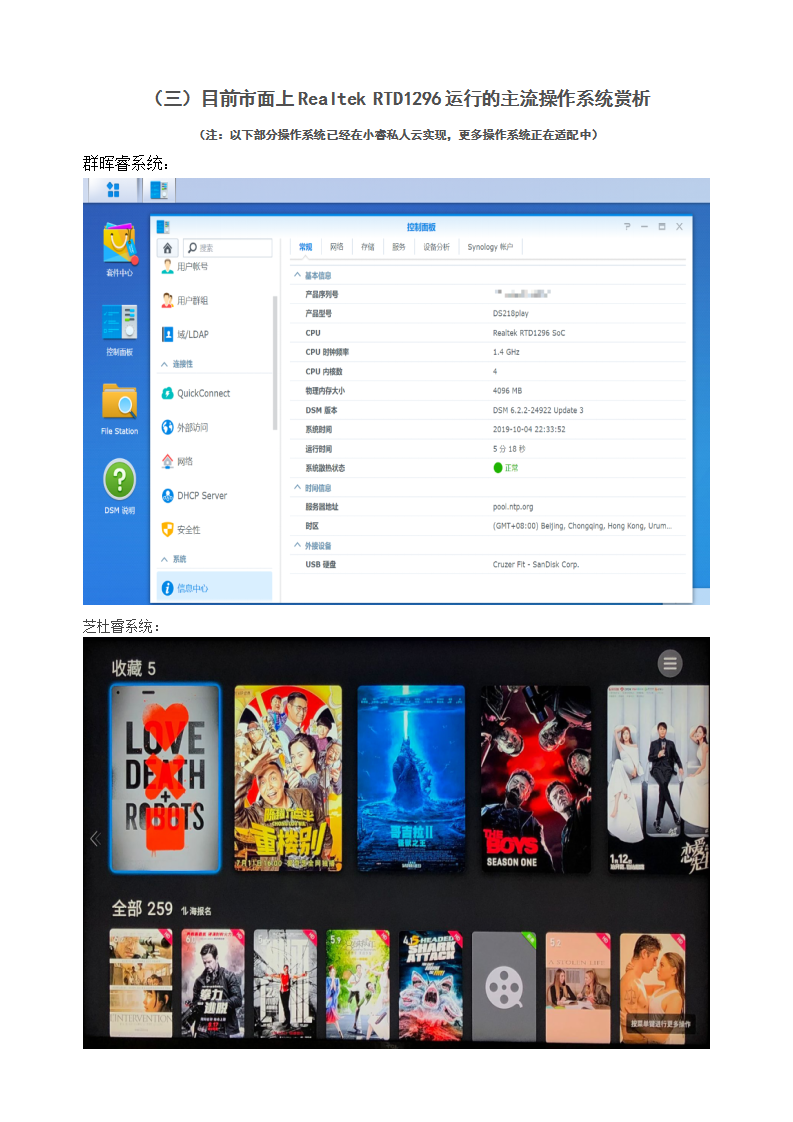Viewport: 793px width, 1122px height.
Task: Select the 5 Headed Shark Attack thumbnail
Action: [x=431, y=985]
